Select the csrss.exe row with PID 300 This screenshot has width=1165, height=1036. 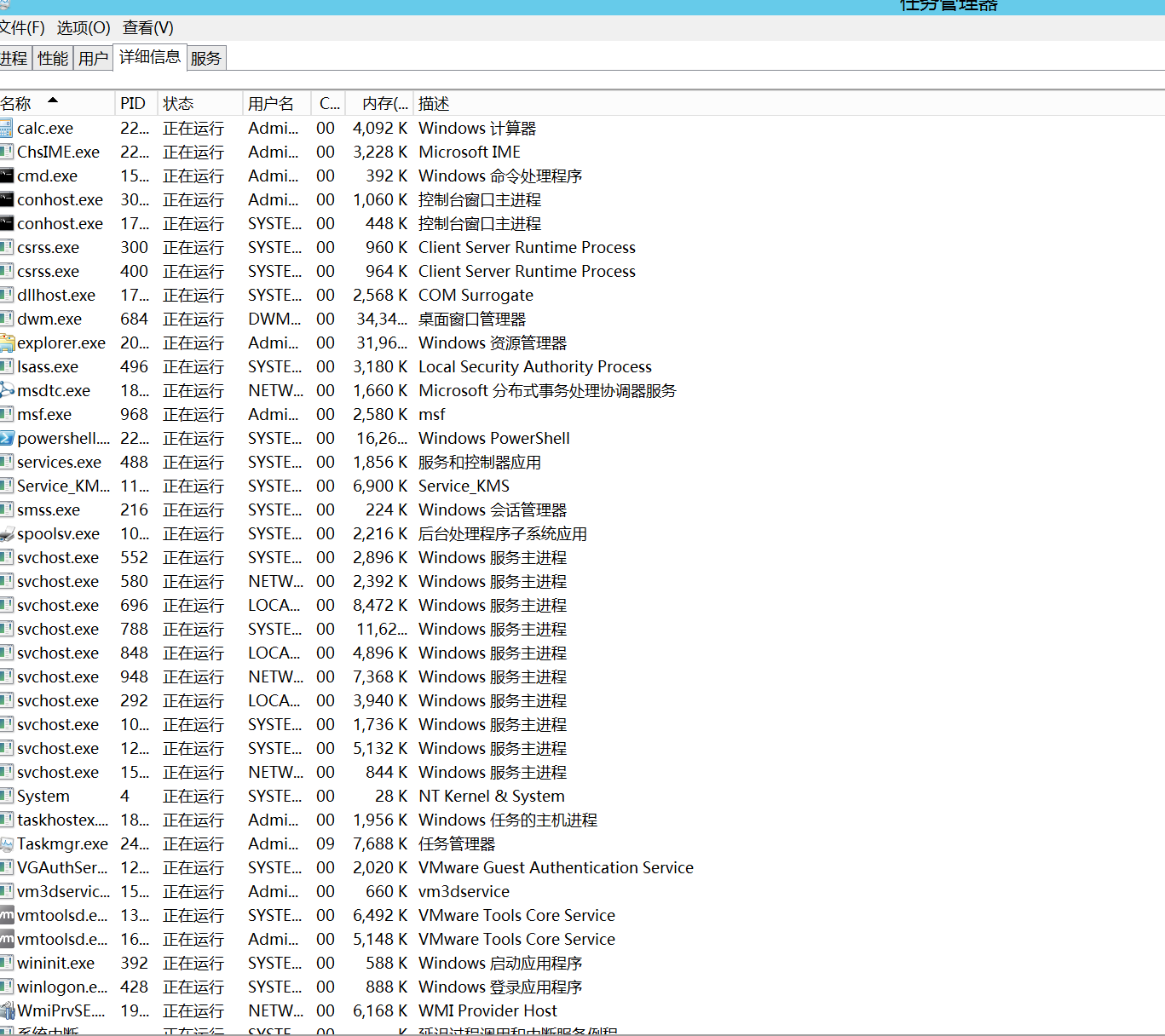(582, 248)
